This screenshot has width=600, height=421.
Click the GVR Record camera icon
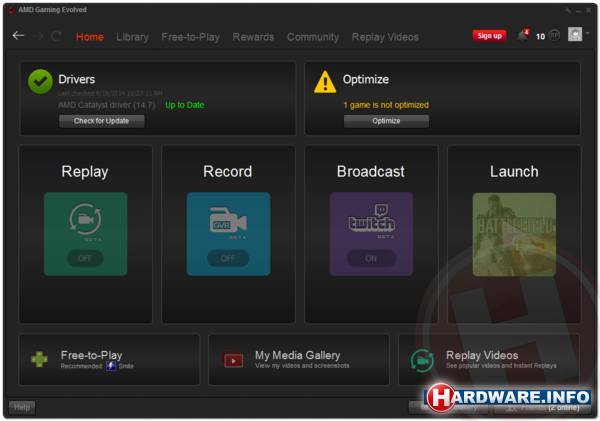coord(228,220)
